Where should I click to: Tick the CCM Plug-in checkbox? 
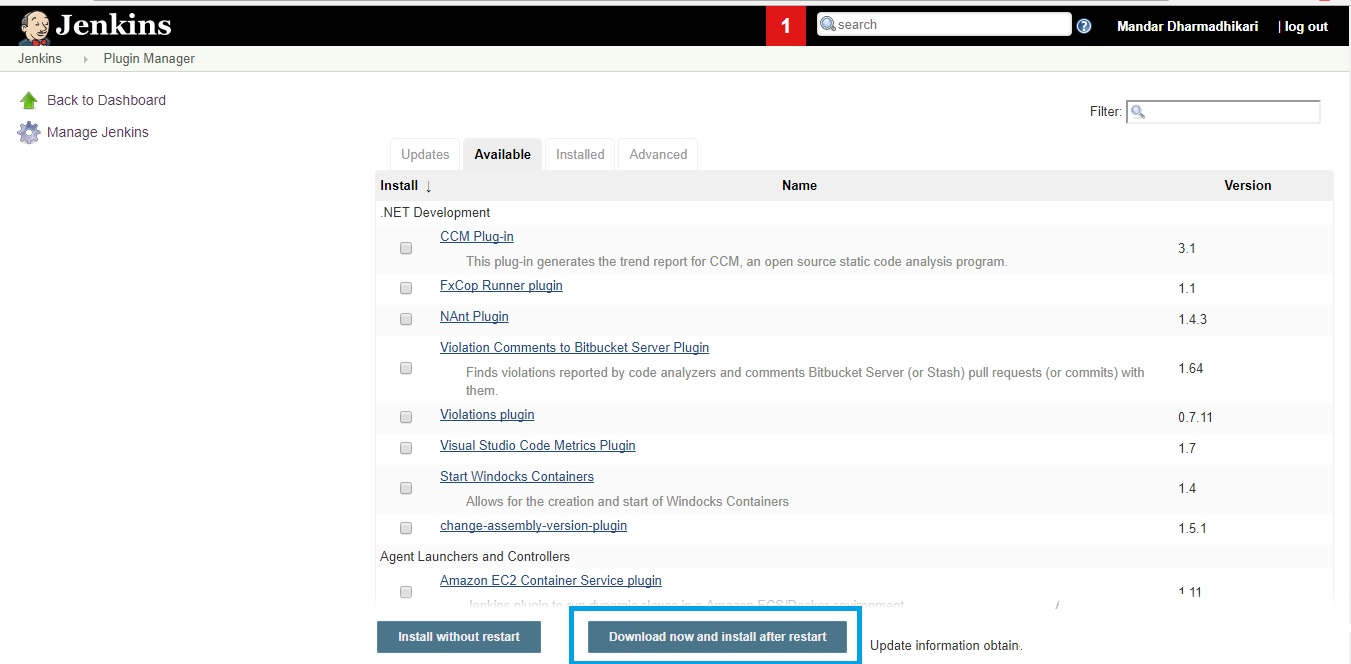click(406, 248)
